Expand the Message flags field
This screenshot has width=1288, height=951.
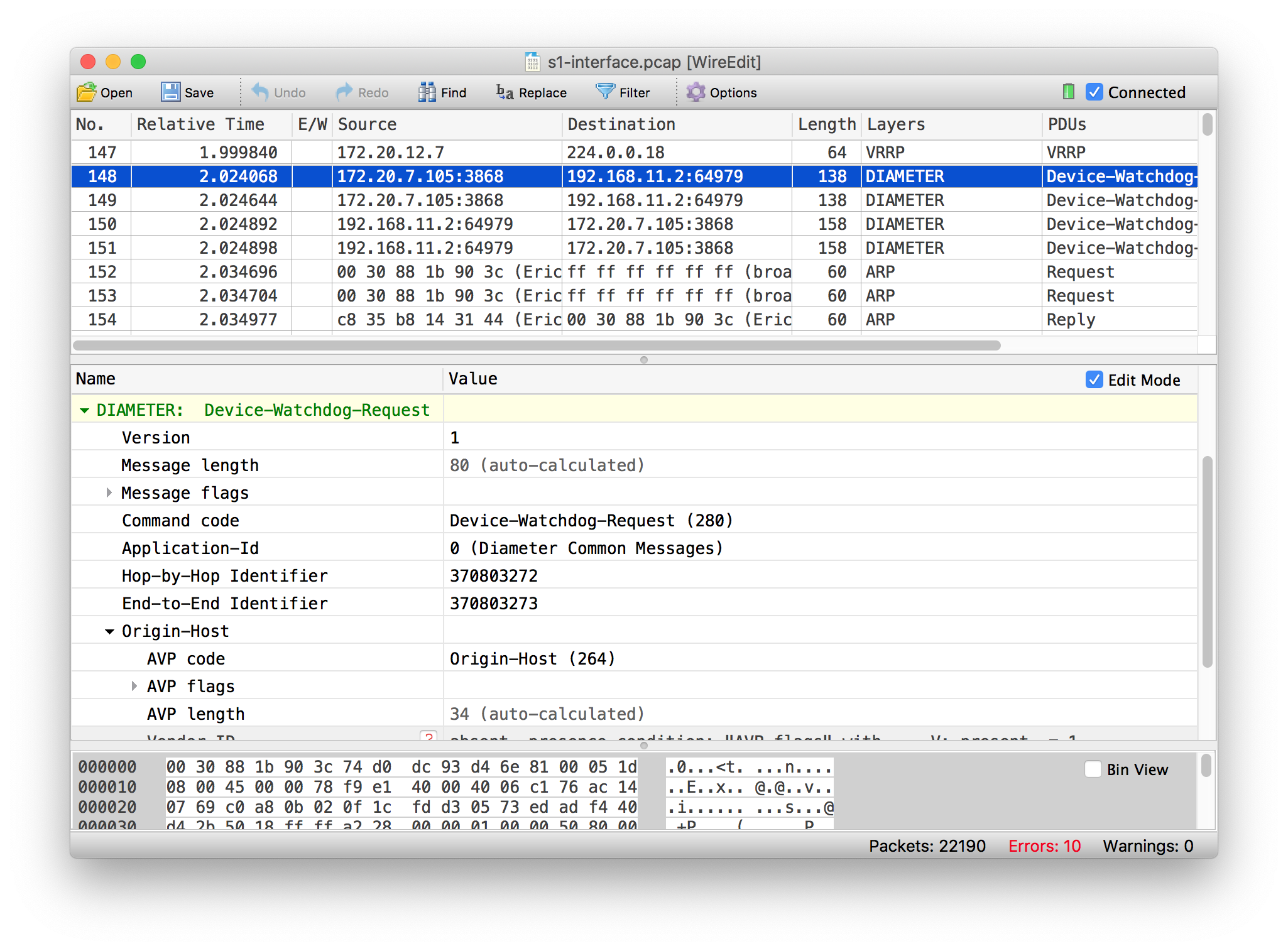(110, 492)
